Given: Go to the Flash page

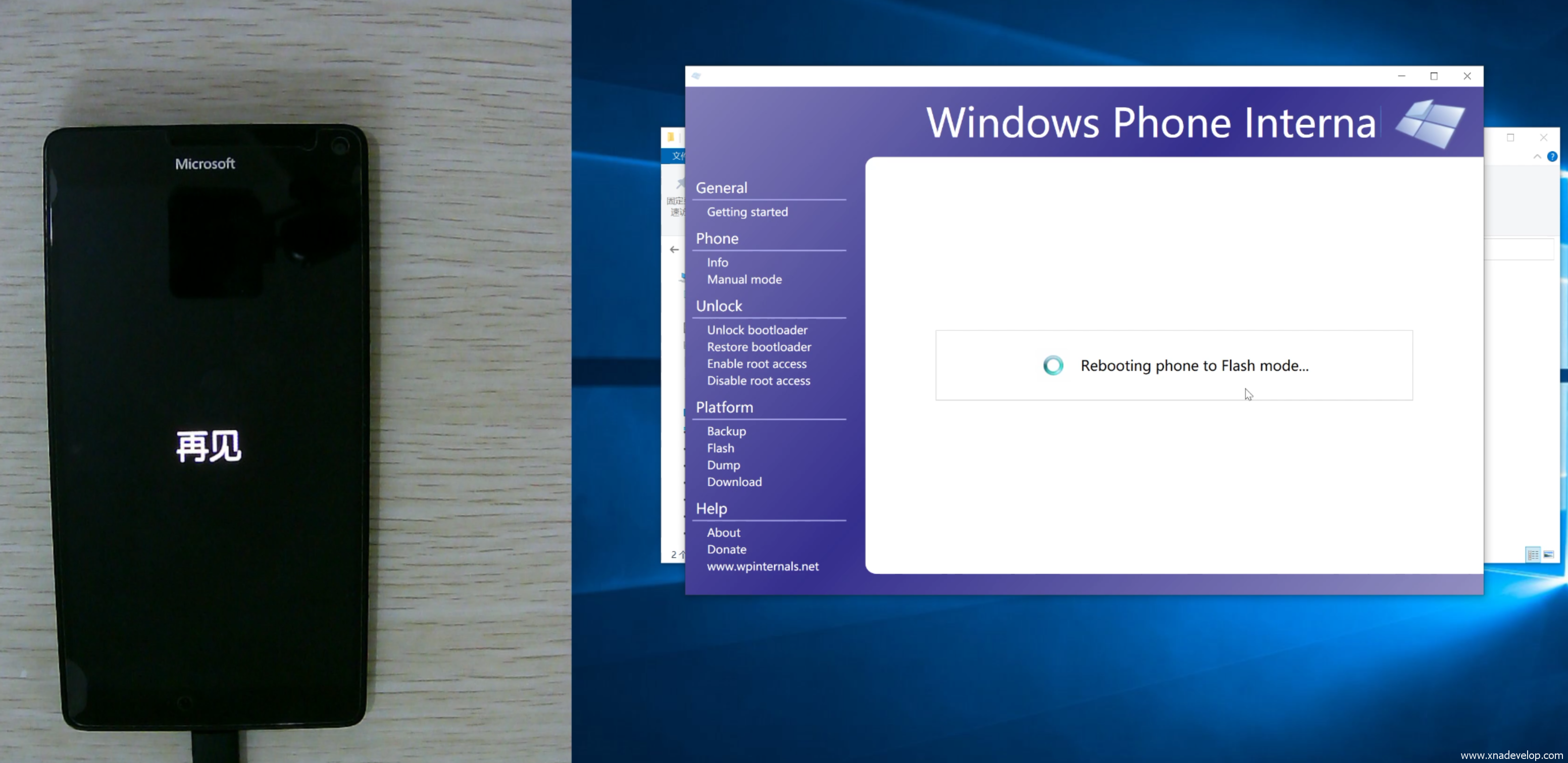Looking at the screenshot, I should click(720, 448).
